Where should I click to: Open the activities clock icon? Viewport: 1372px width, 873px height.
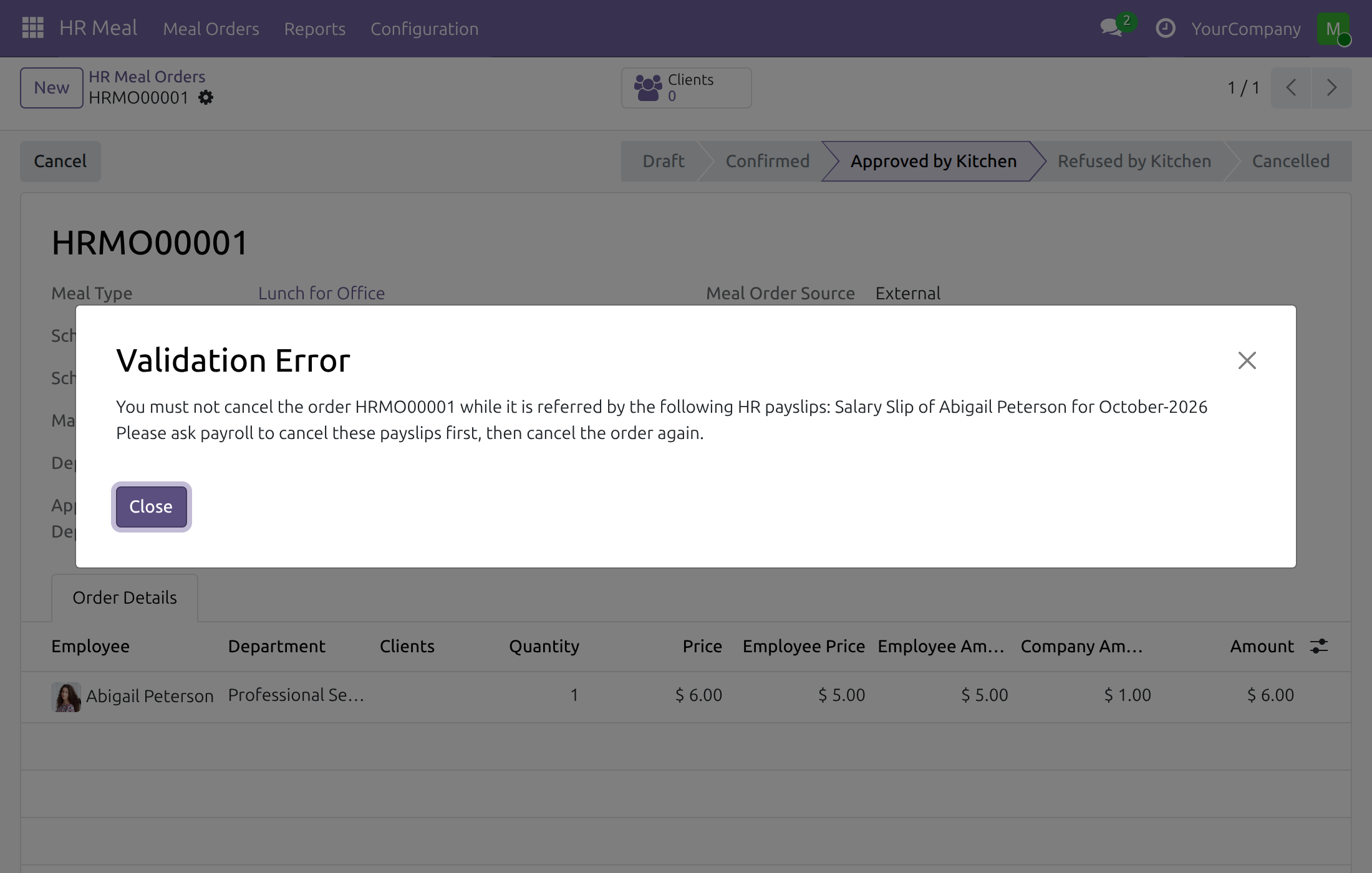pyautogui.click(x=1165, y=28)
